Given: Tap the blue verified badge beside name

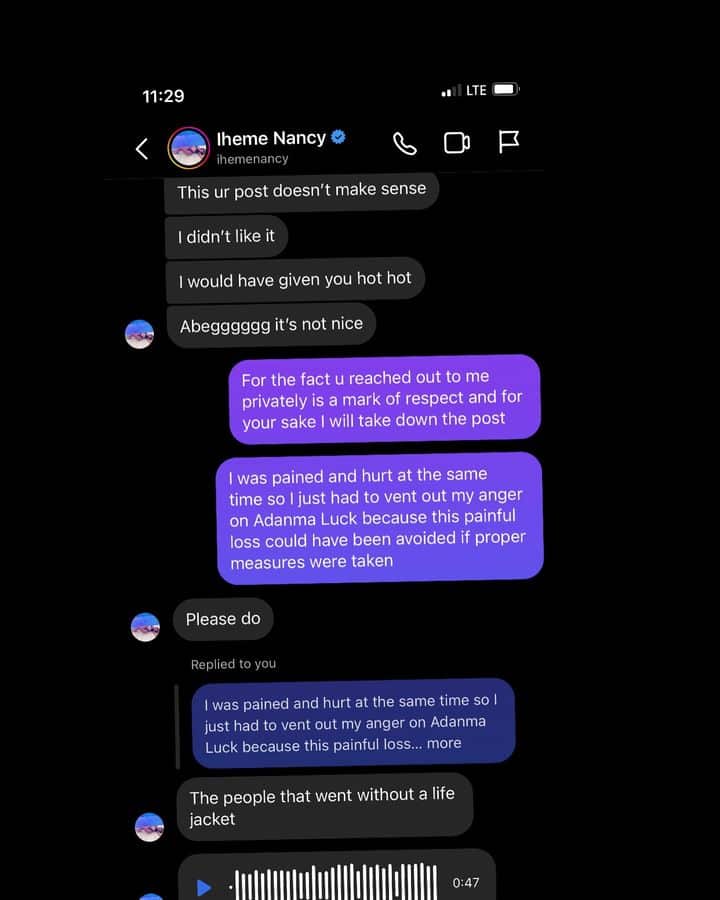Looking at the screenshot, I should point(339,138).
